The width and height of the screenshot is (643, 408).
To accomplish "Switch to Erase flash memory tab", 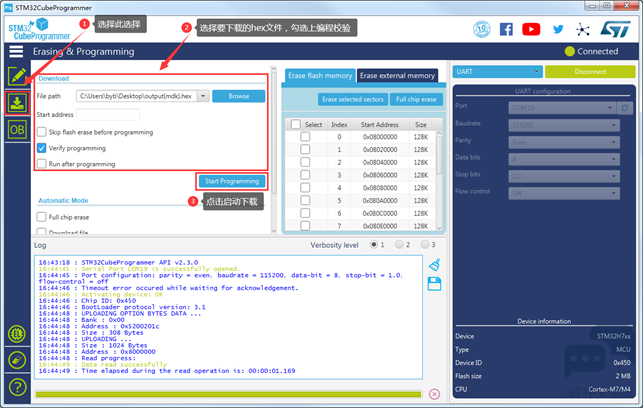I will 320,76.
